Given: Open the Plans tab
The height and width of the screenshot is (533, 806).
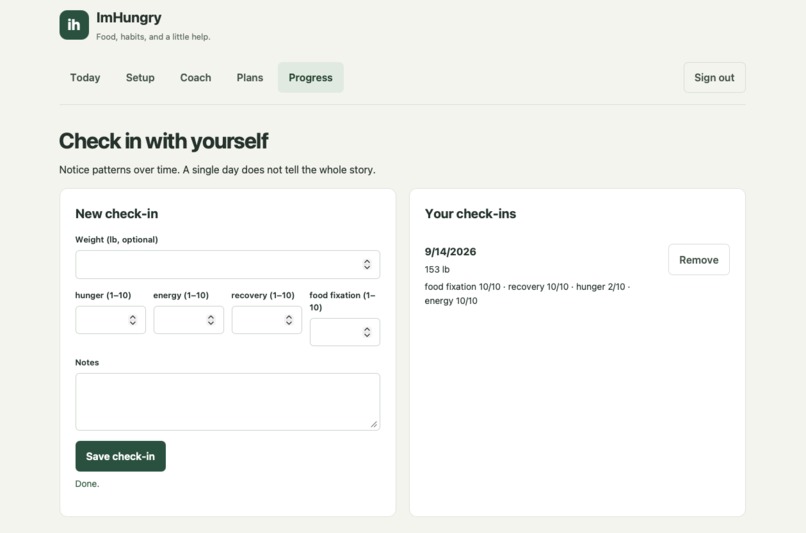Looking at the screenshot, I should [250, 78].
